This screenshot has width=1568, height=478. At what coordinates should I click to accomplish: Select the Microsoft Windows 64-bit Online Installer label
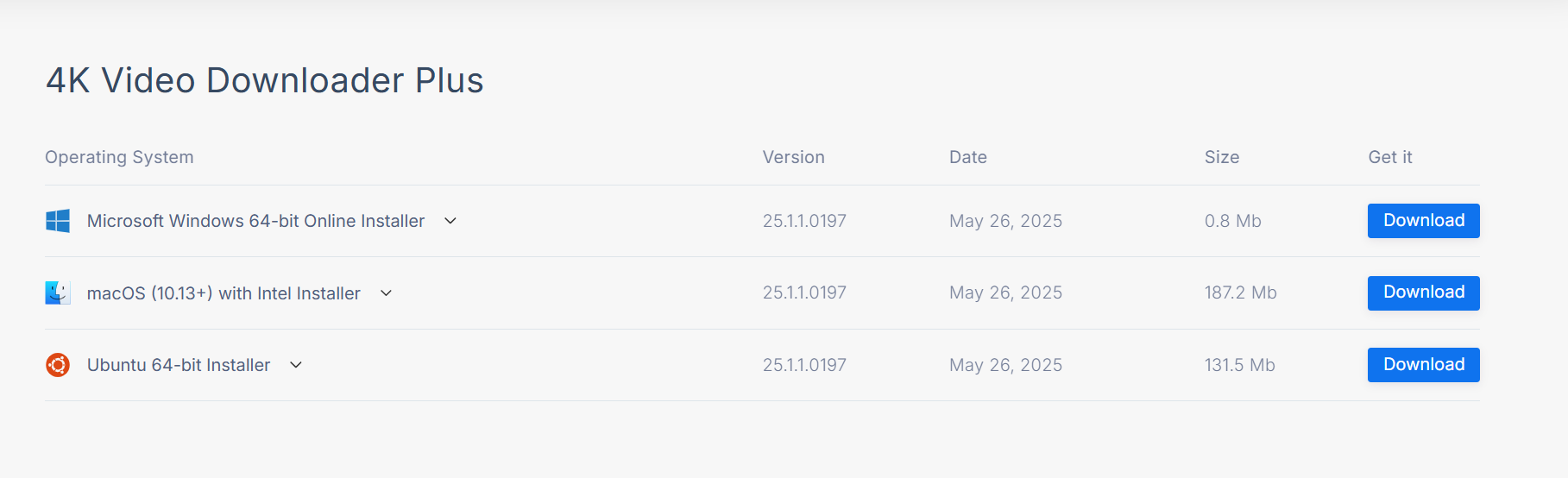[x=255, y=221]
